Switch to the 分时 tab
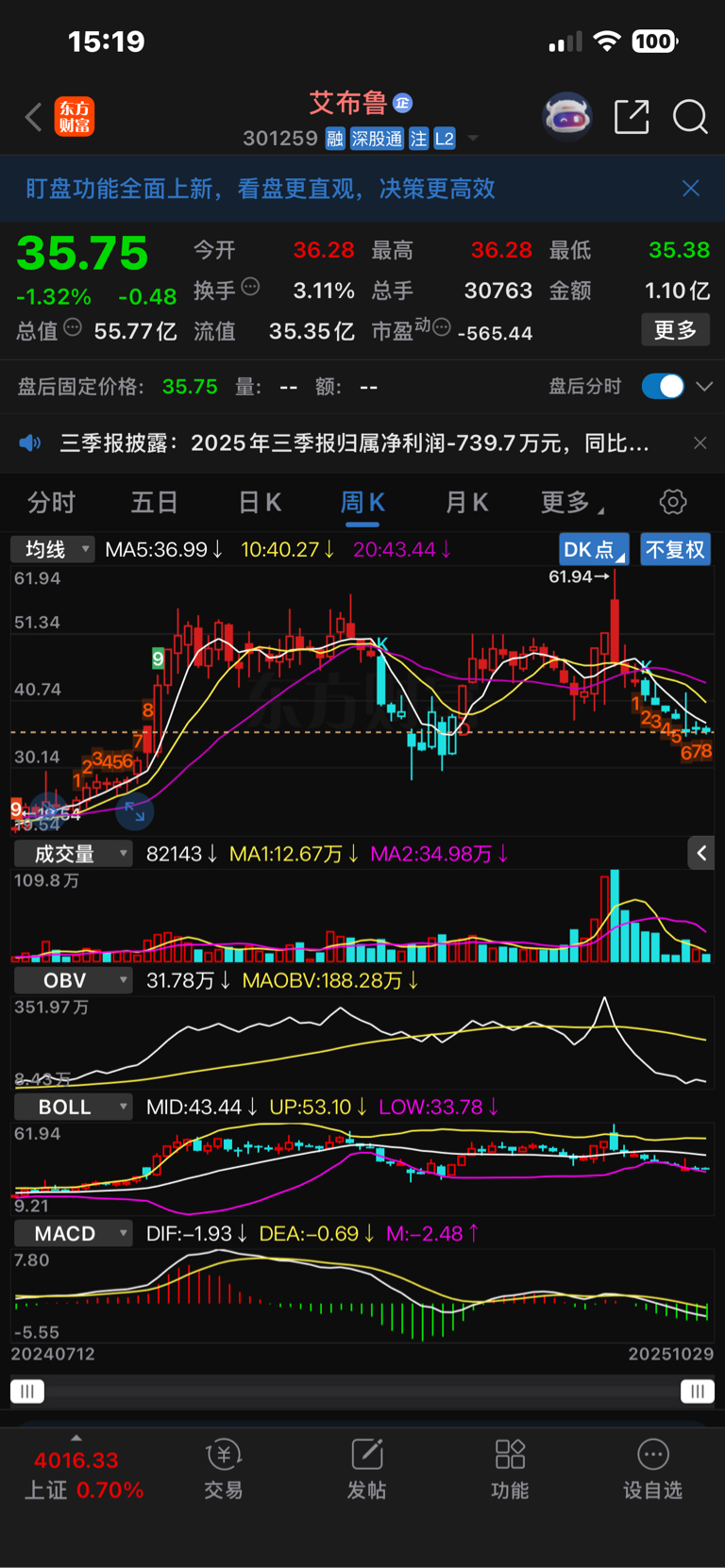 pyautogui.click(x=51, y=502)
